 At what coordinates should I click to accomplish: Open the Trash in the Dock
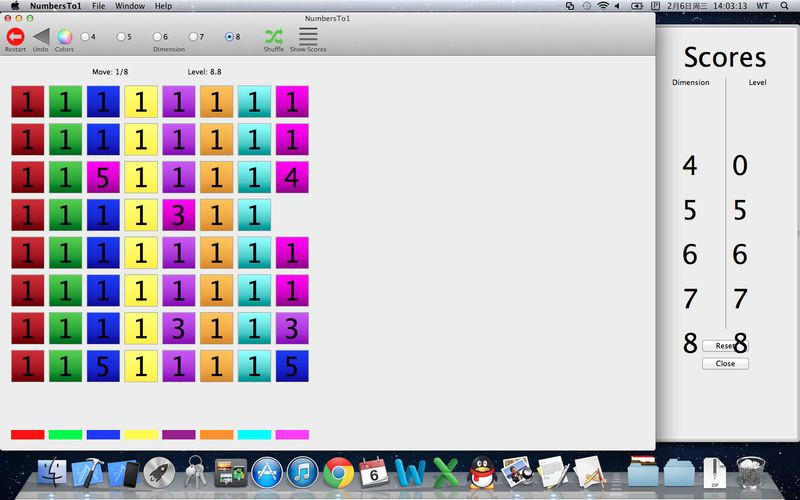[x=751, y=473]
